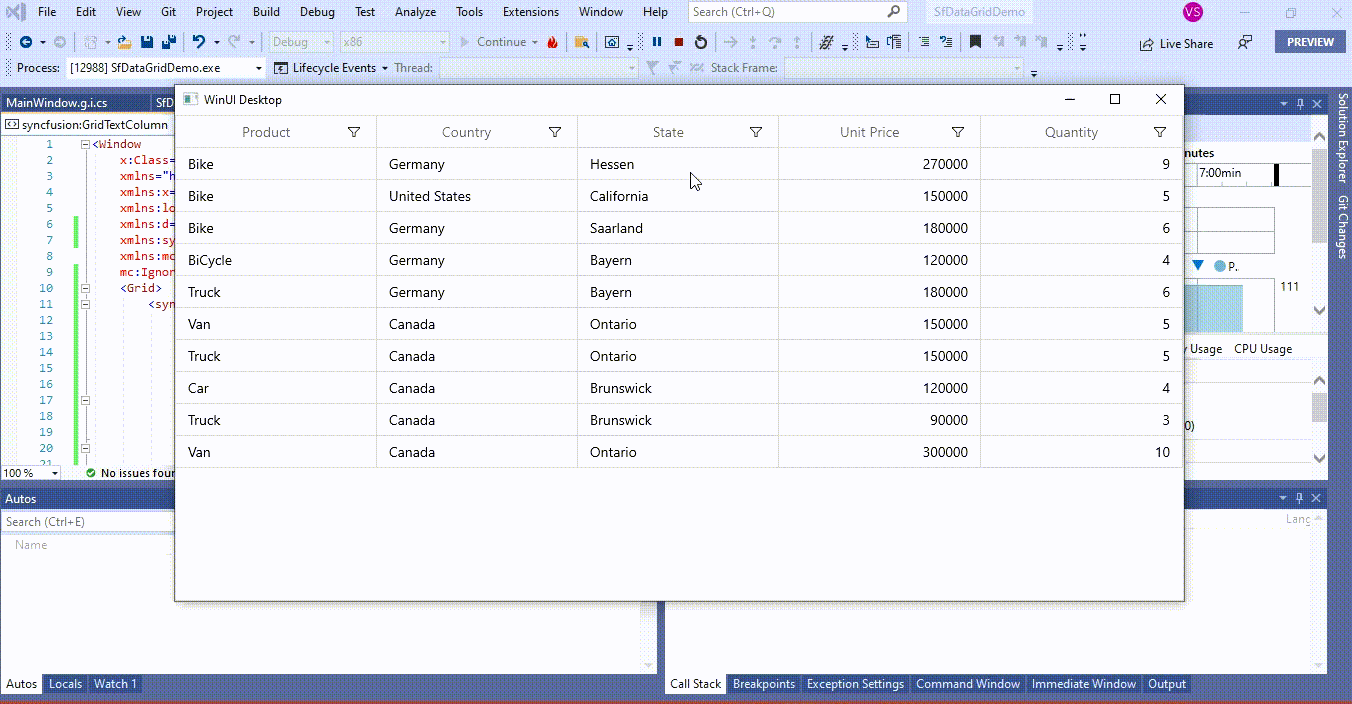Open the Debug configuration dropdown
The image size is (1352, 704).
coord(302,42)
